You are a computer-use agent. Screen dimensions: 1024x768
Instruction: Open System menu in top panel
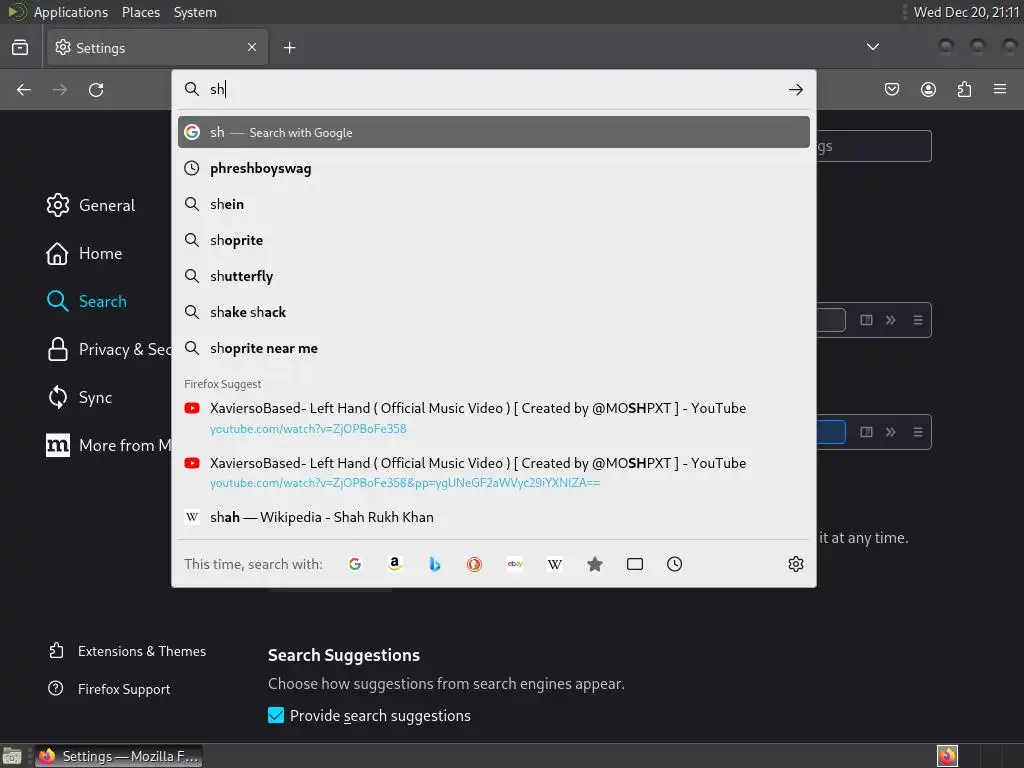(x=195, y=12)
